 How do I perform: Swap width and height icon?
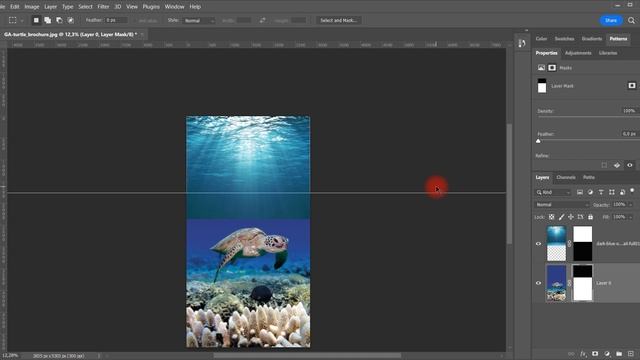coord(262,20)
